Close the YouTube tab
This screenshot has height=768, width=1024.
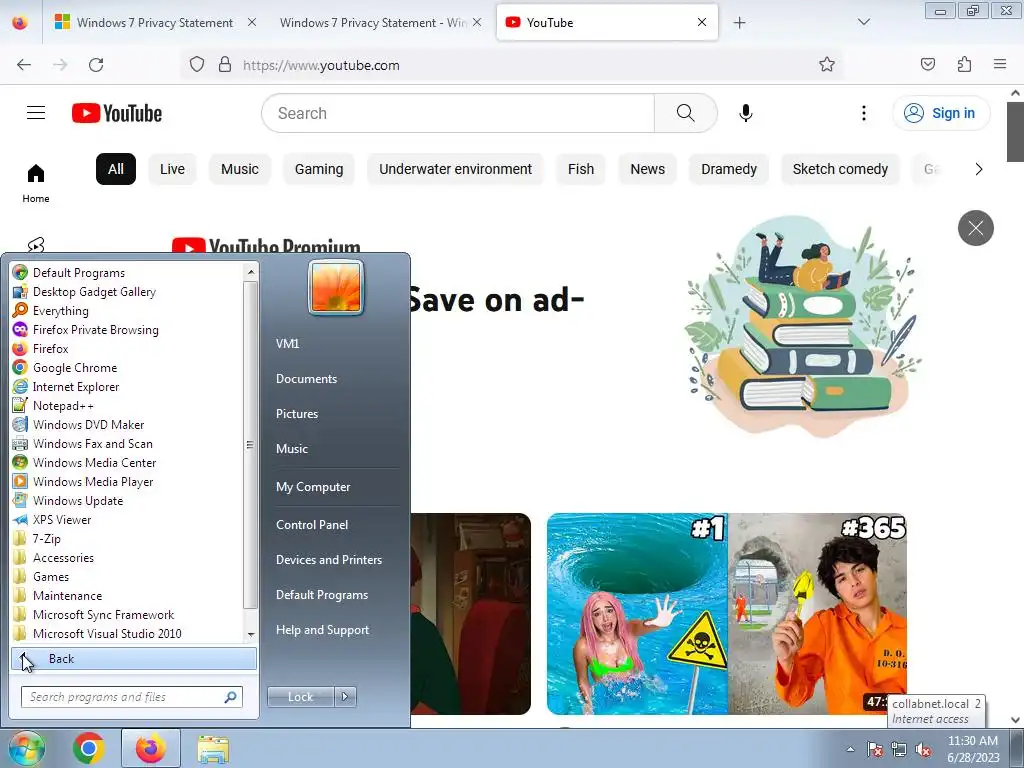[x=701, y=22]
